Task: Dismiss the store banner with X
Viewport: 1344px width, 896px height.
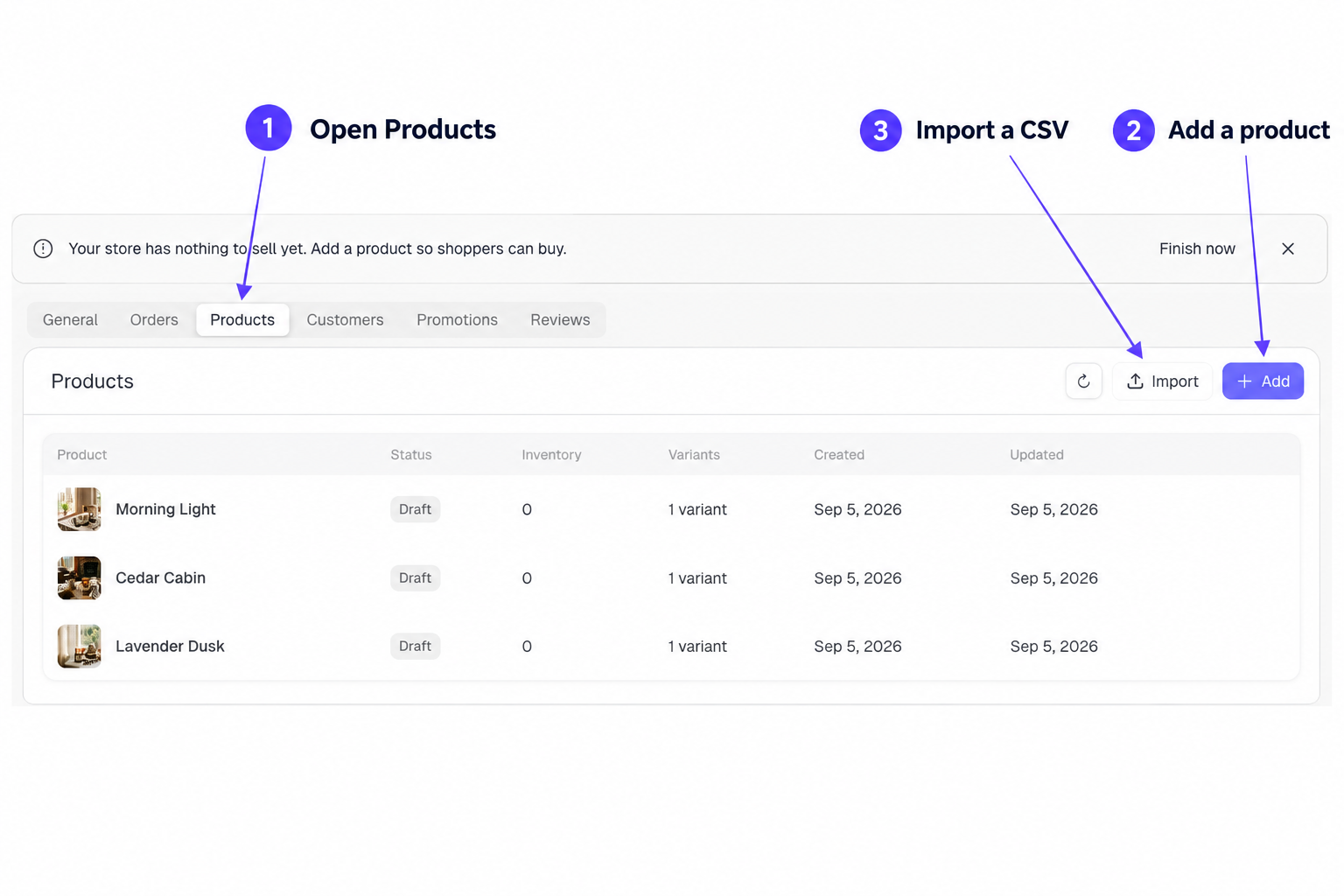Action: coord(1288,248)
